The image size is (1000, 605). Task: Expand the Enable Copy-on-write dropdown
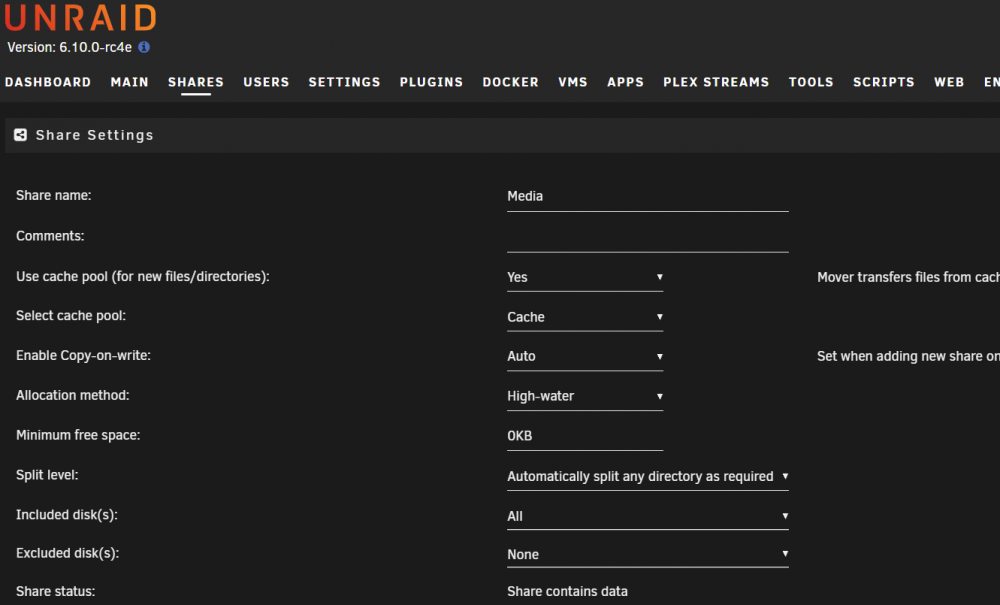[x=585, y=356]
